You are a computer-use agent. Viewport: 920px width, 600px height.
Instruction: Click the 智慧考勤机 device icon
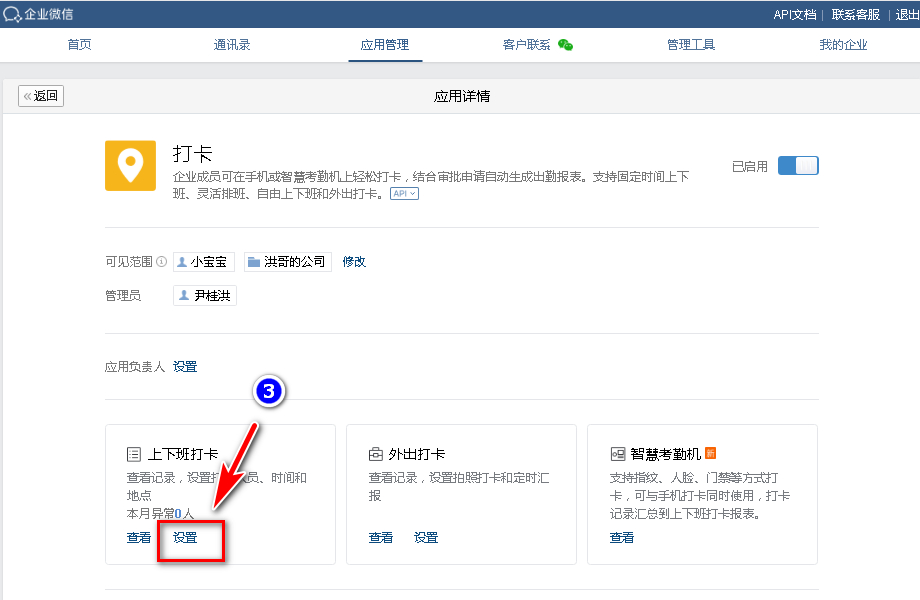(618, 454)
